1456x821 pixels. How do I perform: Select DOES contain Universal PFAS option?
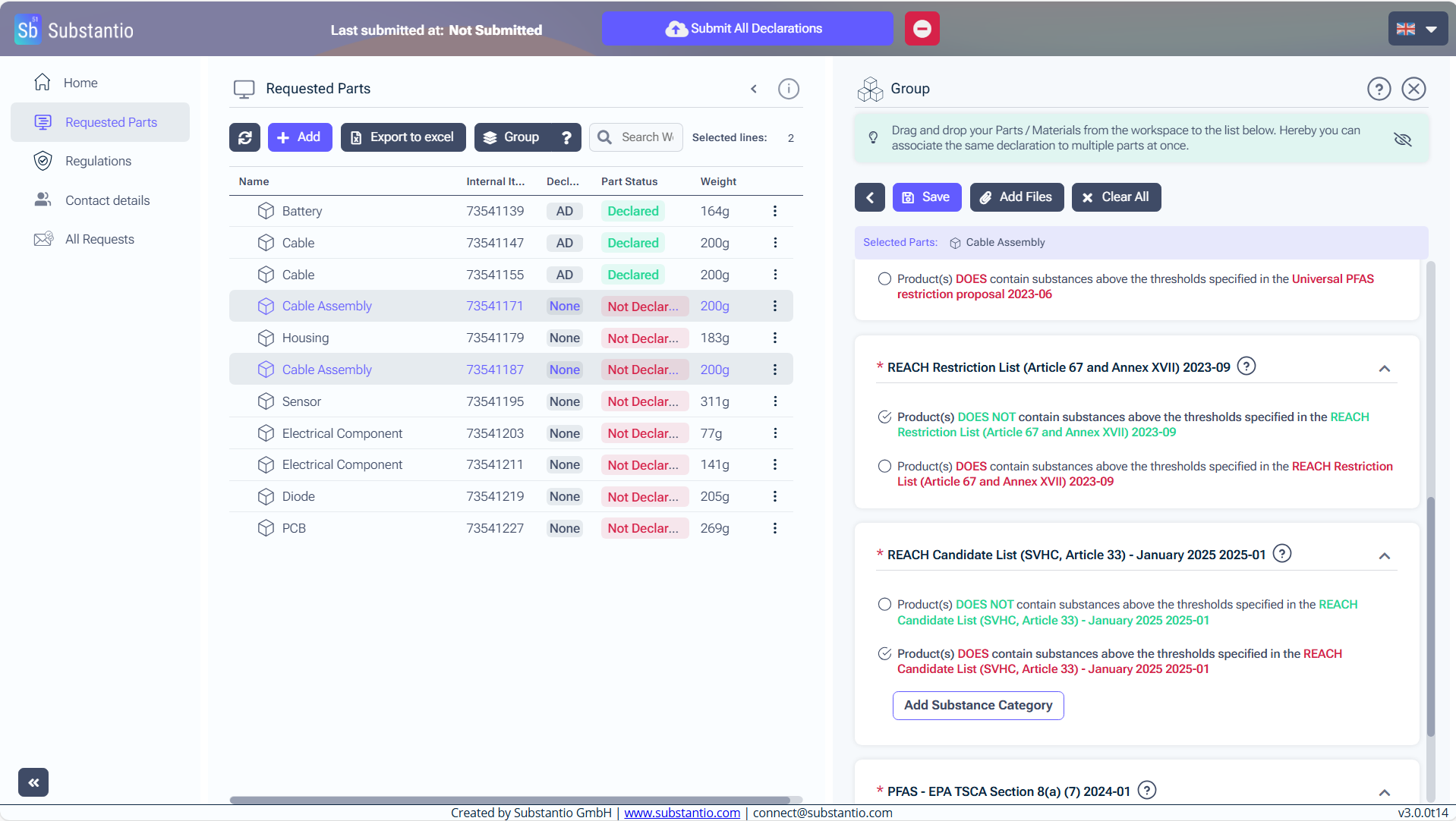click(884, 279)
